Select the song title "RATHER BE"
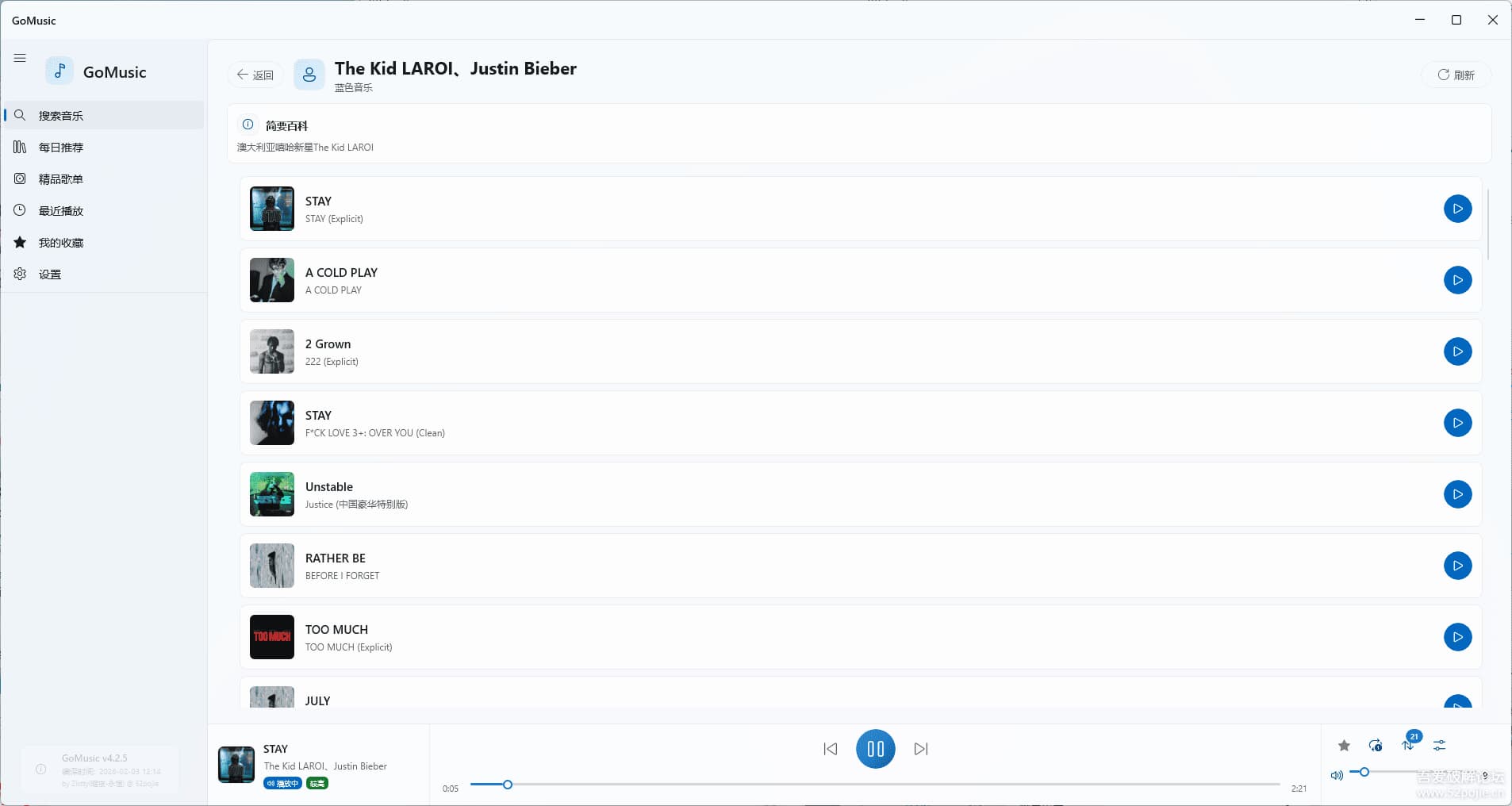The image size is (1512, 806). (x=336, y=558)
